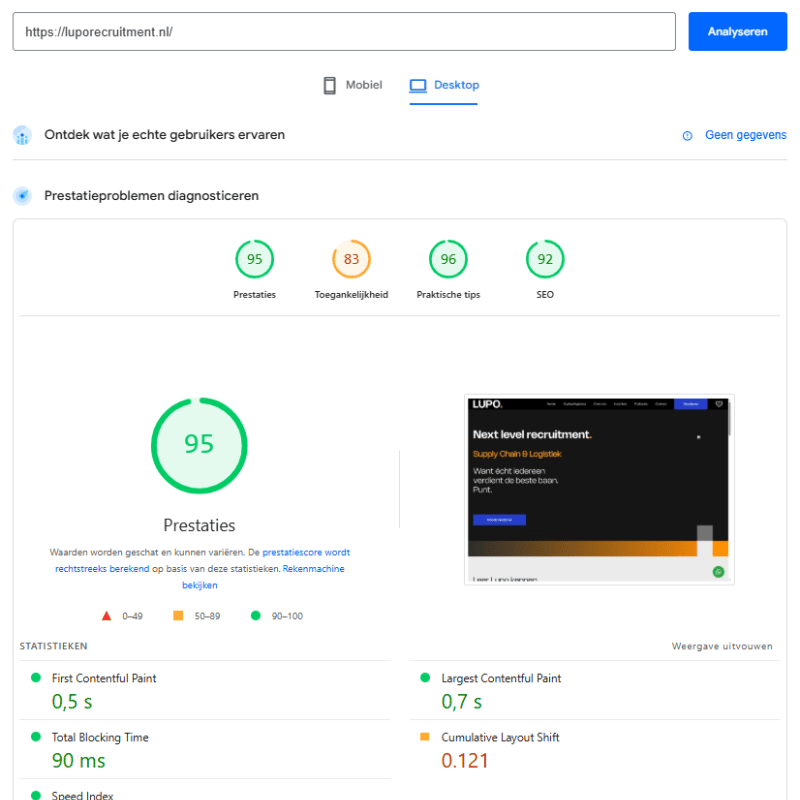Image resolution: width=800 pixels, height=800 pixels.
Task: Click the Speed Index metric label
Action: (82, 795)
